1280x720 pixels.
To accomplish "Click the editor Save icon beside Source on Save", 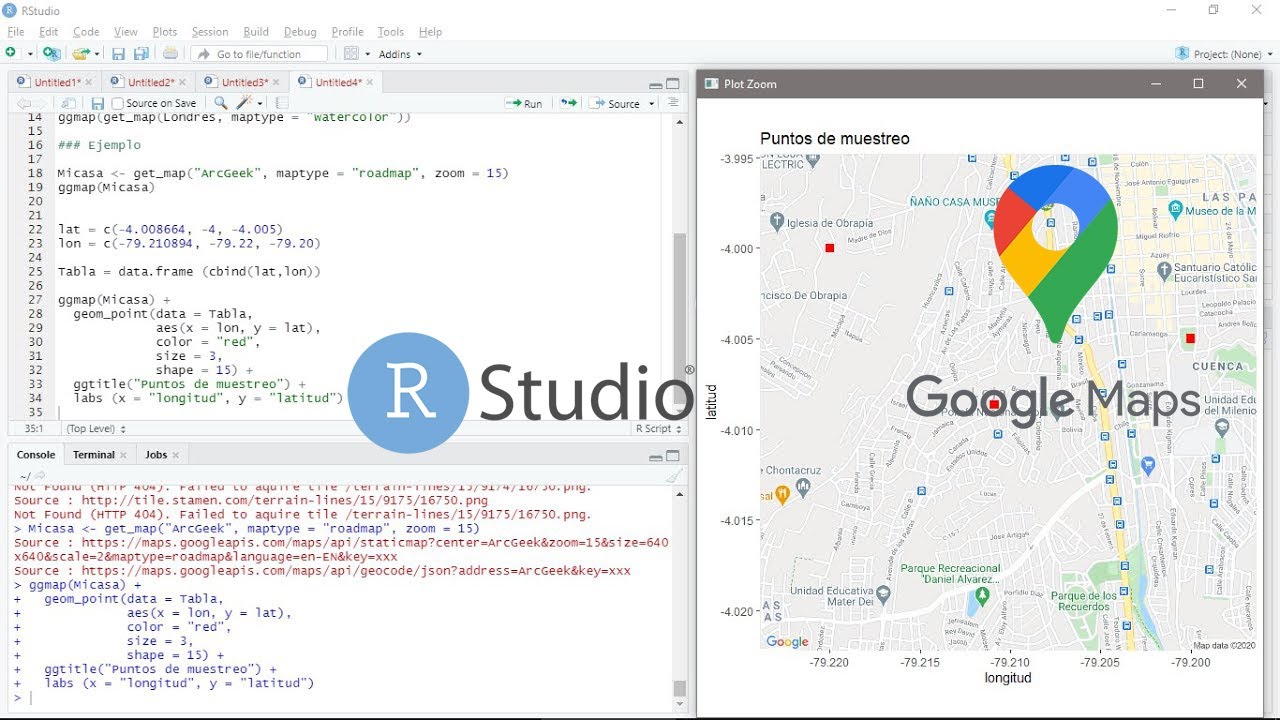I will coord(97,103).
